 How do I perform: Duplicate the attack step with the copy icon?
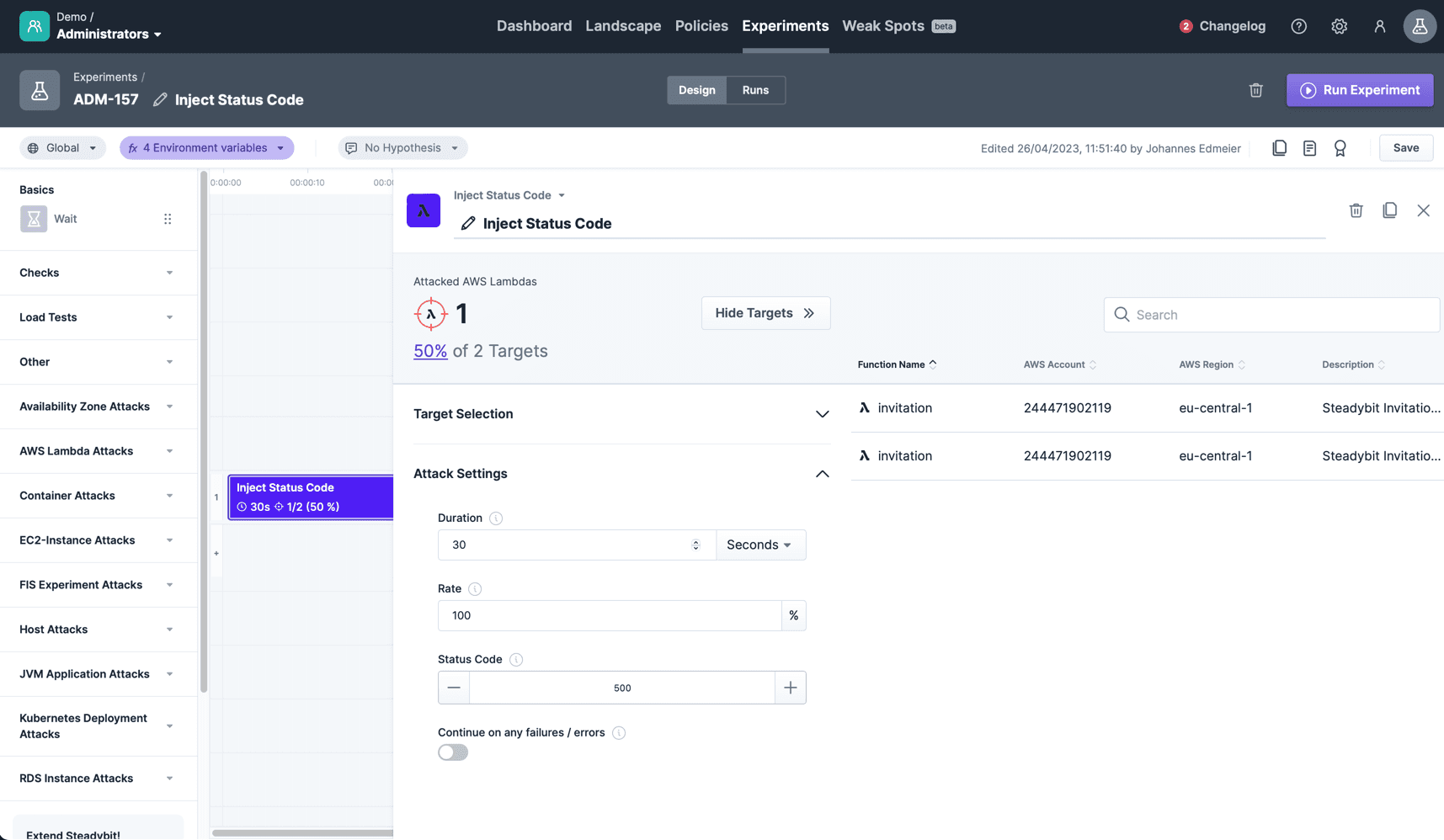[1390, 210]
